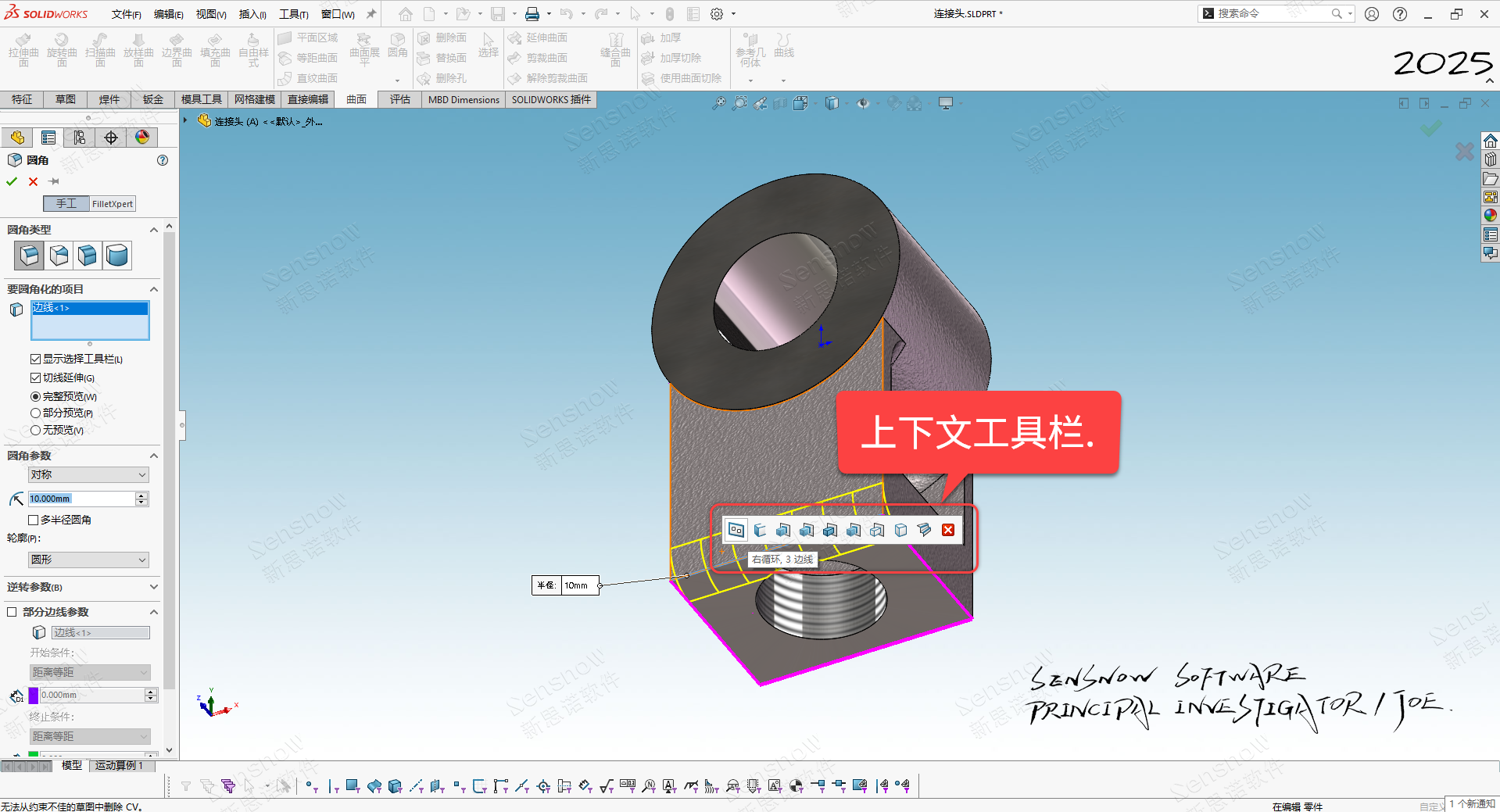Viewport: 1500px width, 812px height.
Task: Click the green checkmark to accept fillet
Action: point(12,181)
